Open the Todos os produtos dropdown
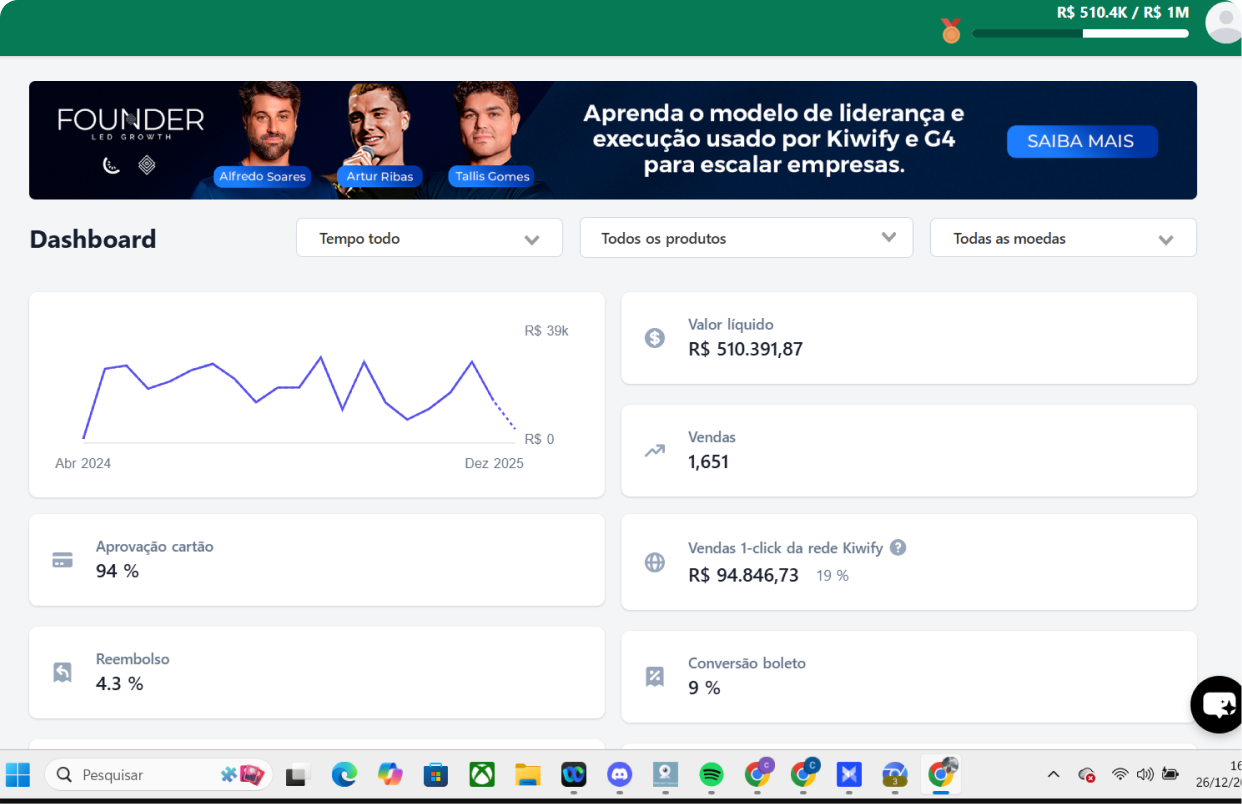Viewport: 1242px width, 804px height. pos(746,239)
